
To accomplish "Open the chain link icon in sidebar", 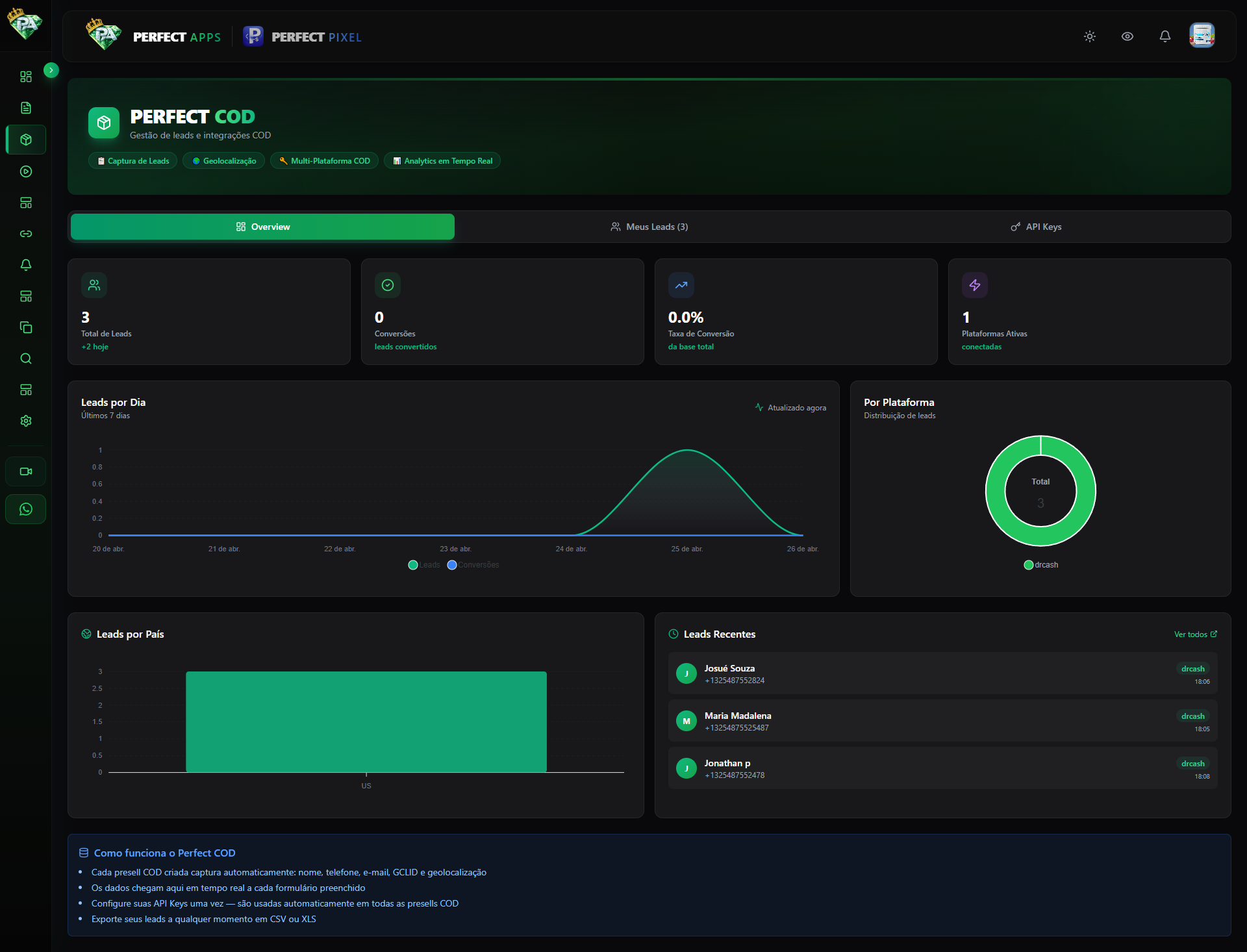I will [x=26, y=234].
